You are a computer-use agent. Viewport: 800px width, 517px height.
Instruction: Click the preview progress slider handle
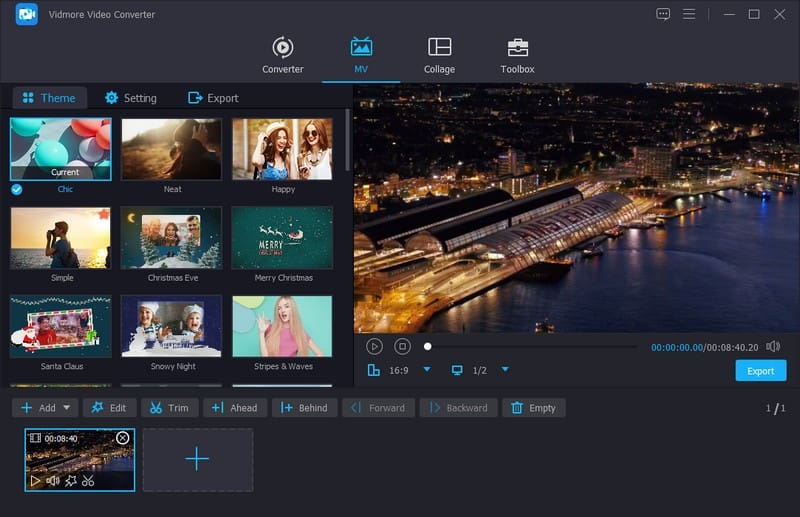pyautogui.click(x=428, y=347)
